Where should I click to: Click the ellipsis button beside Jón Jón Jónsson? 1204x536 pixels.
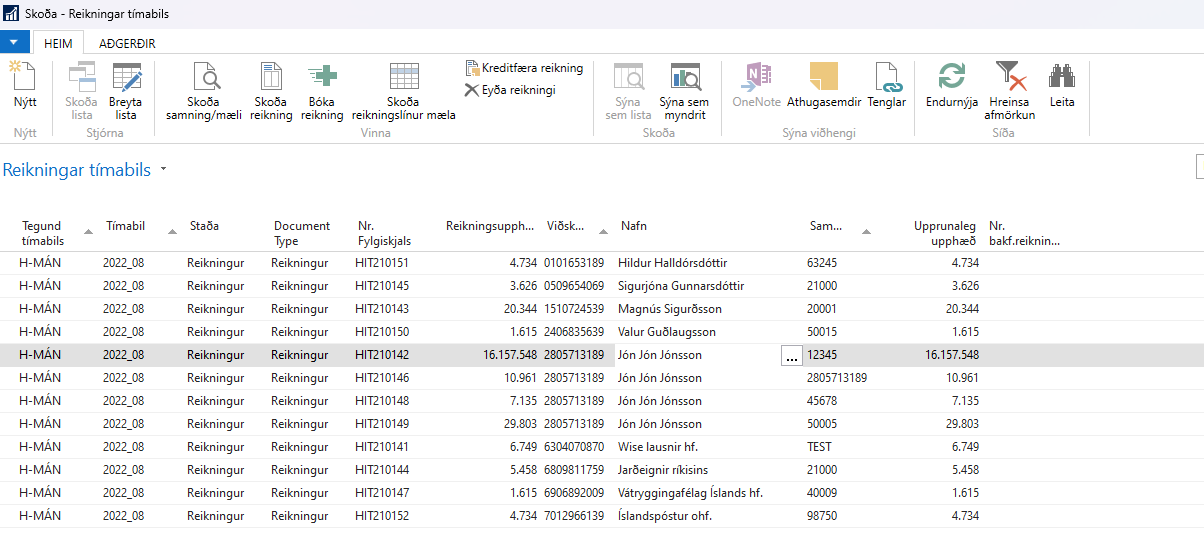pos(791,355)
